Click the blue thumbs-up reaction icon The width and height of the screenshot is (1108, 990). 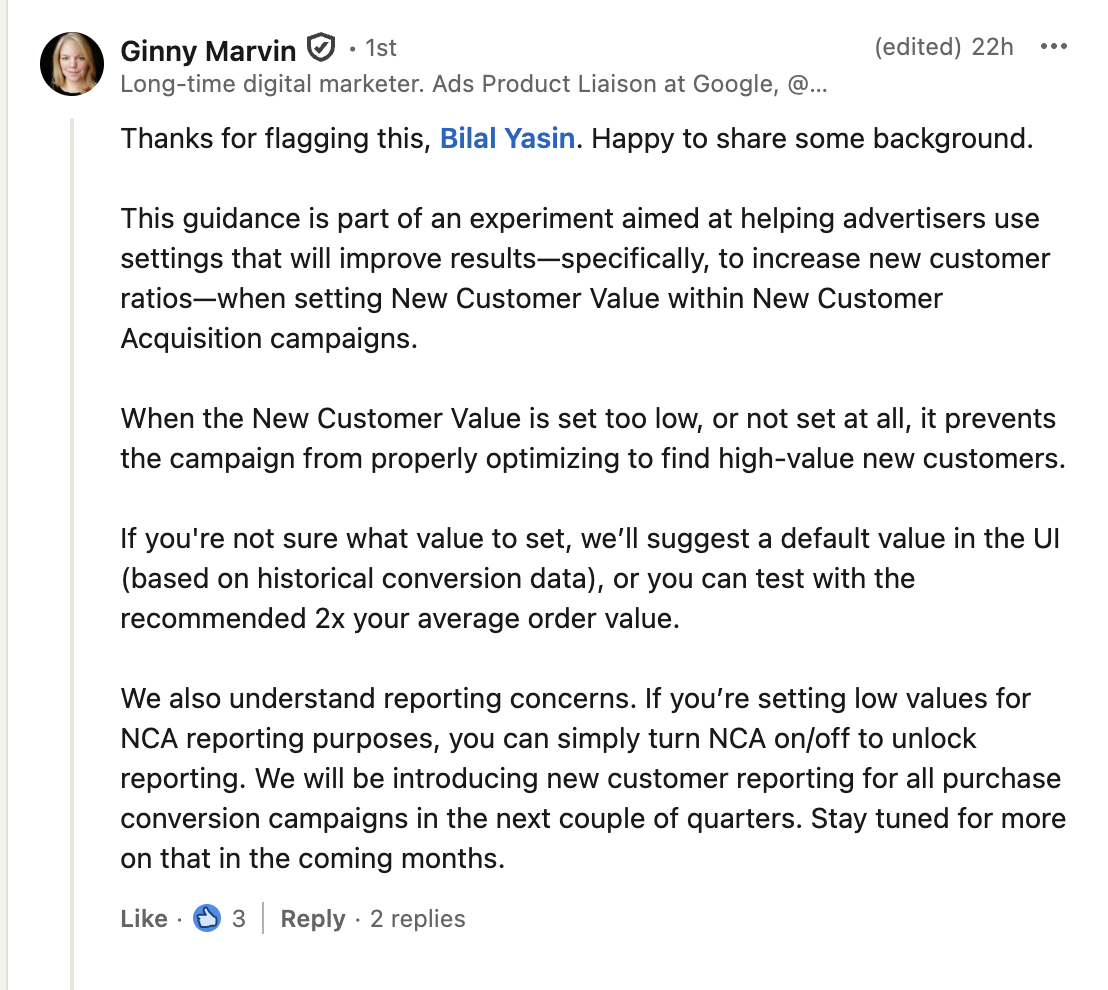point(207,918)
